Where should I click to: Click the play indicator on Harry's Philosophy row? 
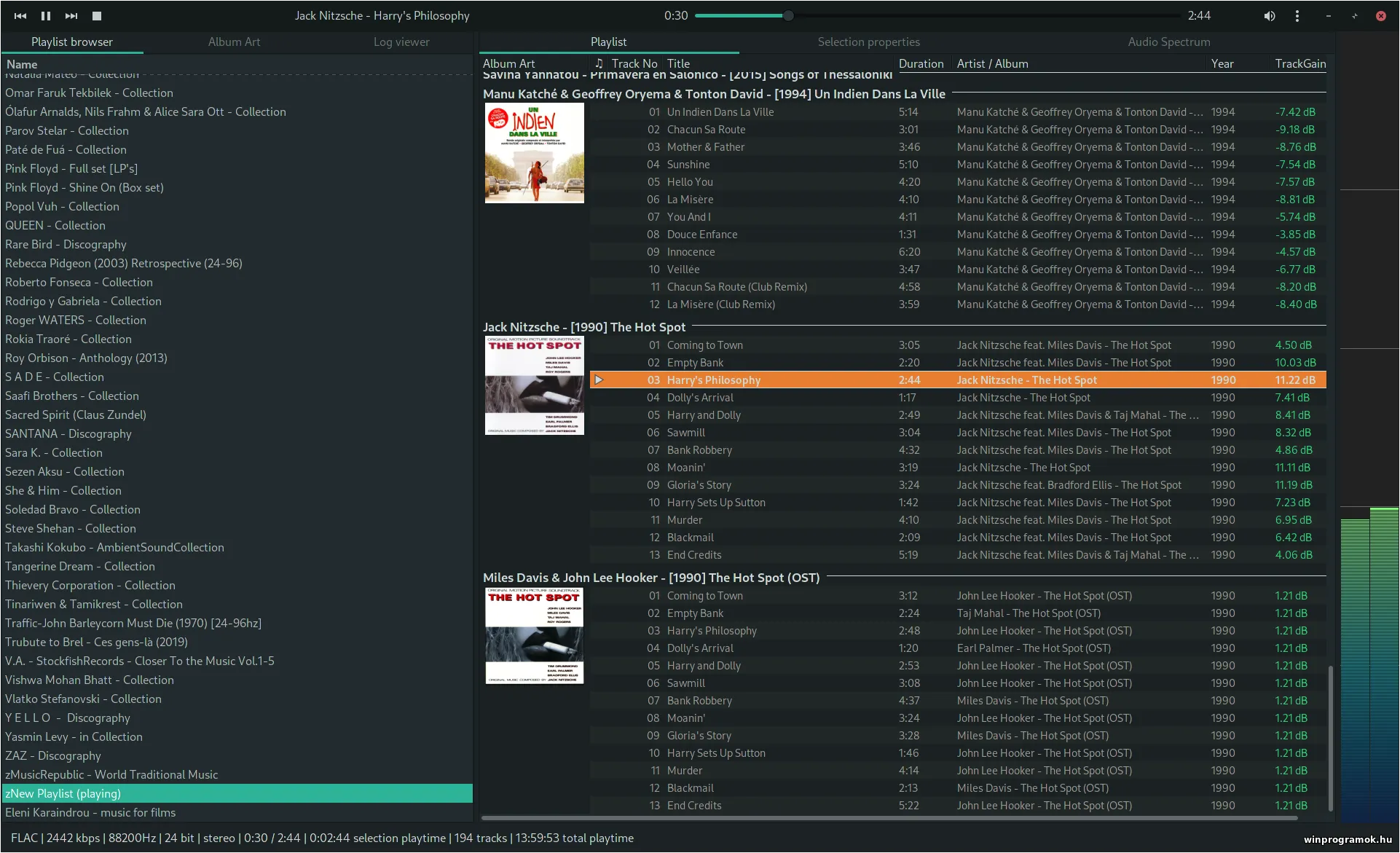click(x=599, y=380)
